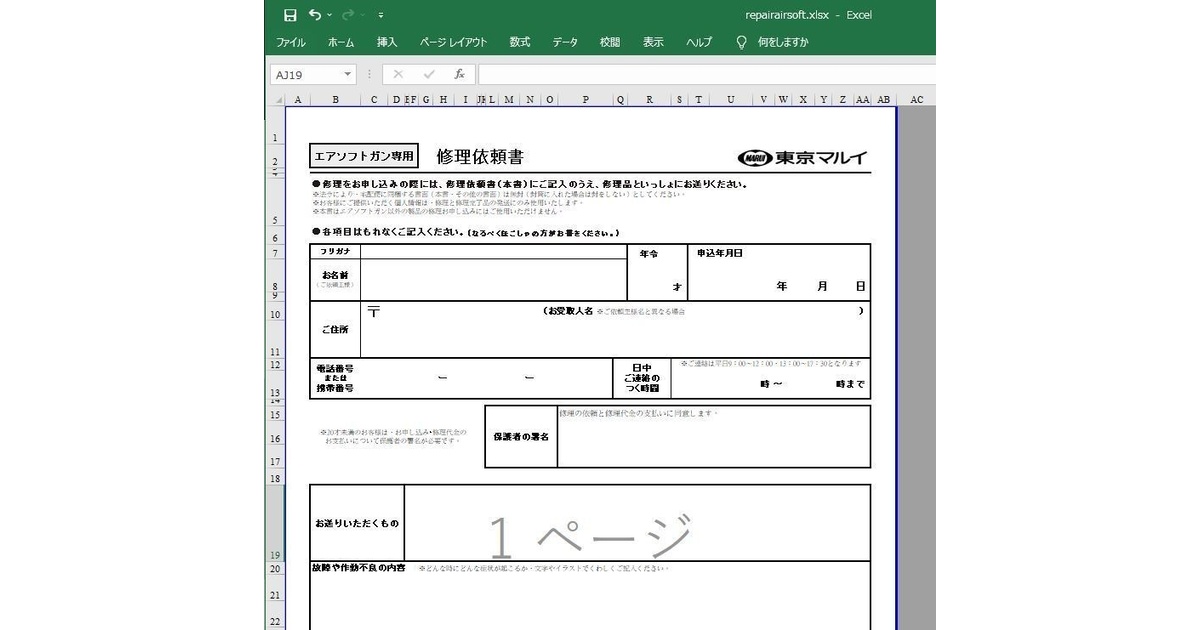Select column U by clicking its header

tap(731, 99)
